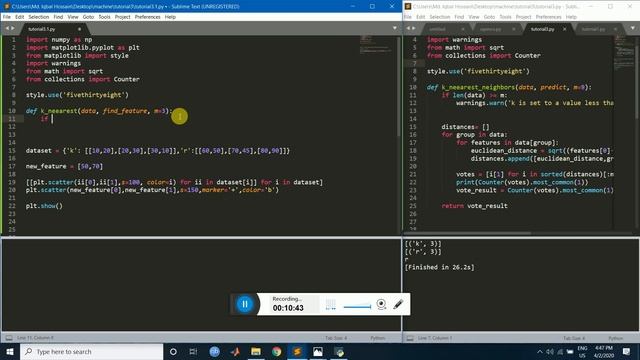Viewport: 640px width, 360px height.
Task: Open Tools menu in right Sublime window
Action: click(x=505, y=17)
